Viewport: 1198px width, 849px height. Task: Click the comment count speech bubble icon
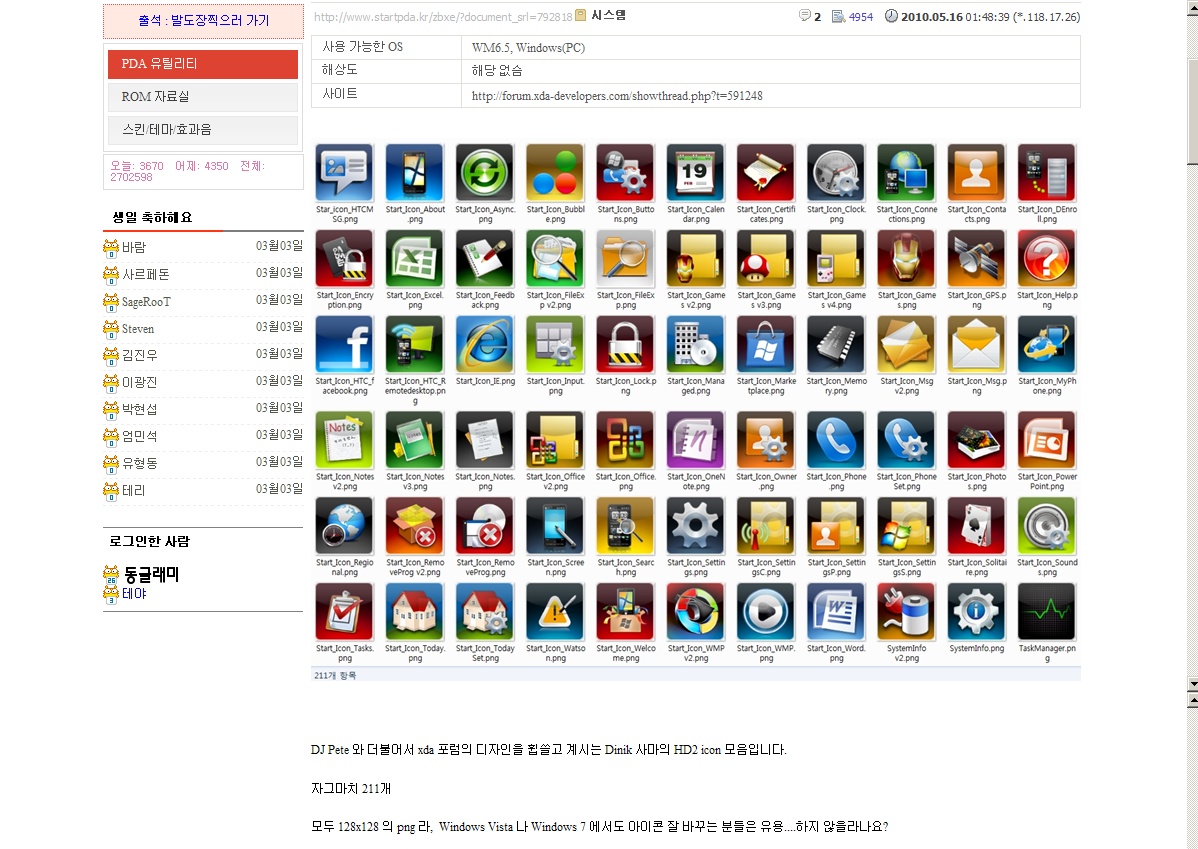[x=805, y=16]
